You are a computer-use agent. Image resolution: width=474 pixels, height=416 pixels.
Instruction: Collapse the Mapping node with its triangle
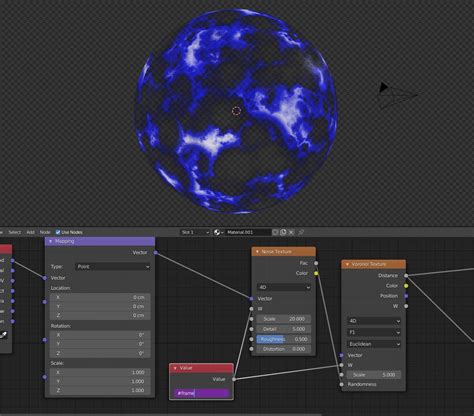pyautogui.click(x=50, y=241)
